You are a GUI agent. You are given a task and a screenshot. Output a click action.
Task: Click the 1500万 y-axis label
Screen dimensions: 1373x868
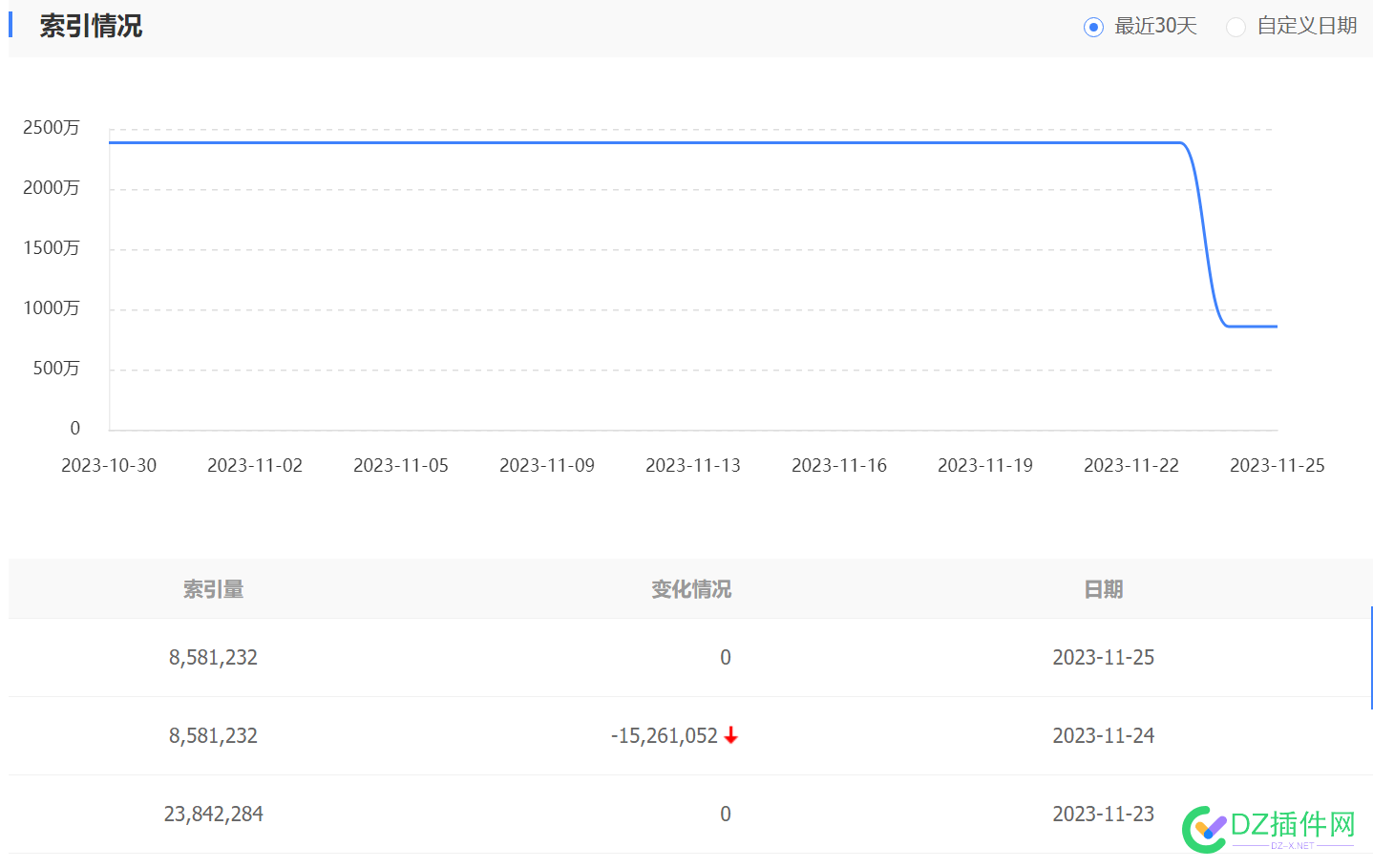click(52, 247)
